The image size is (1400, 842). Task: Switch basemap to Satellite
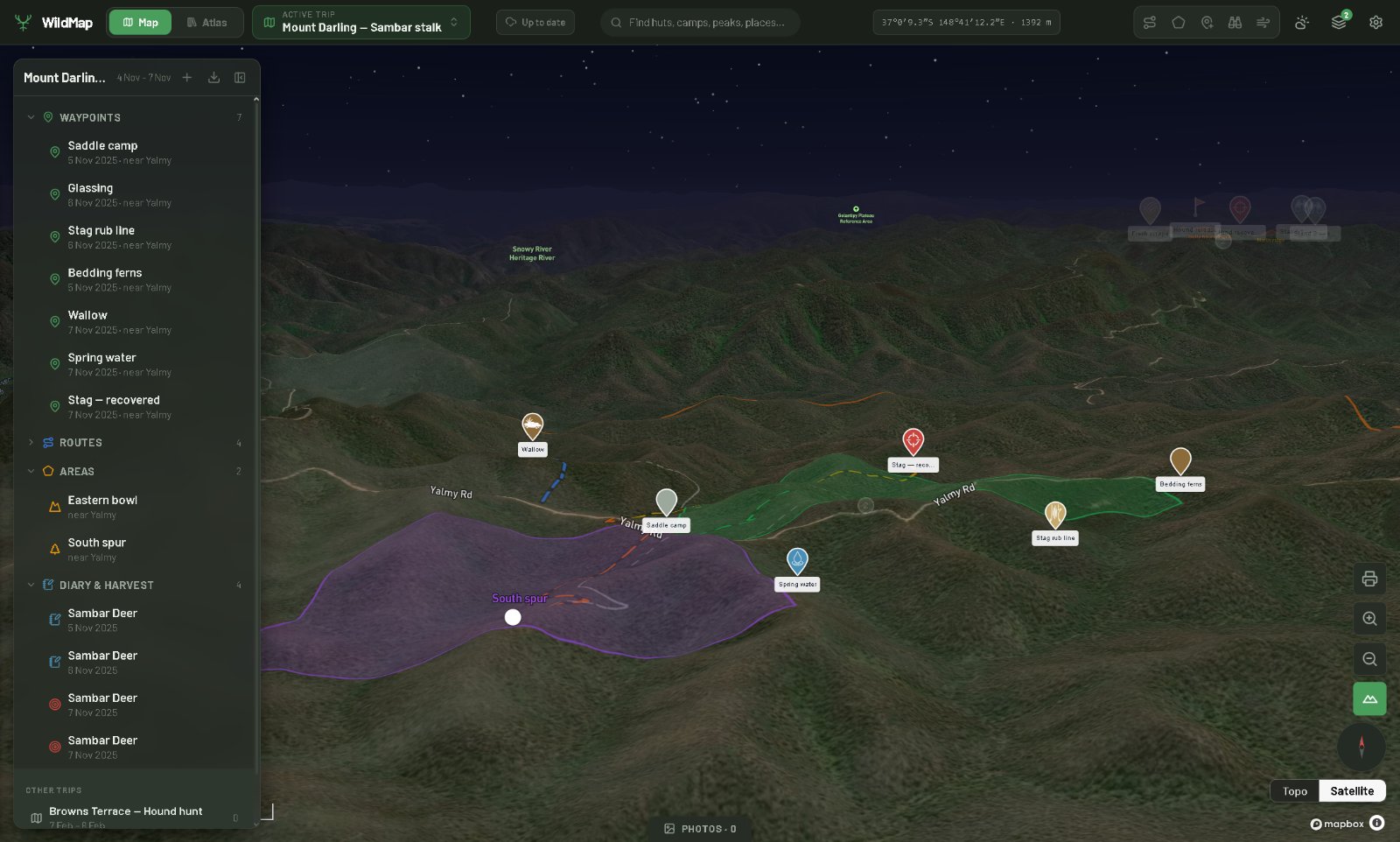(x=1352, y=791)
